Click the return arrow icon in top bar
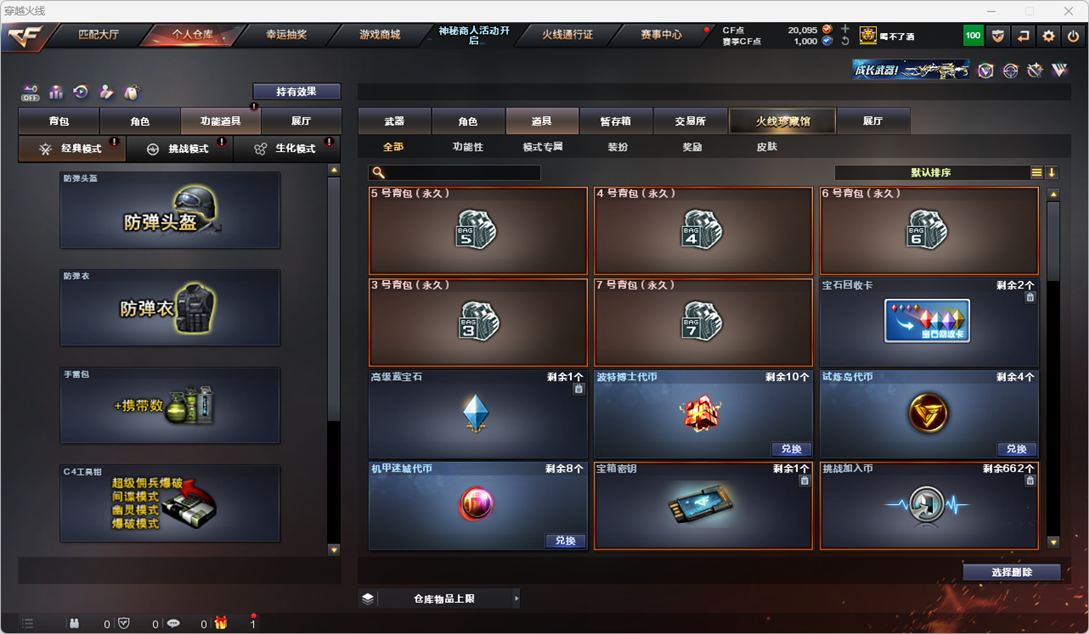The width and height of the screenshot is (1089, 634). click(x=1023, y=36)
